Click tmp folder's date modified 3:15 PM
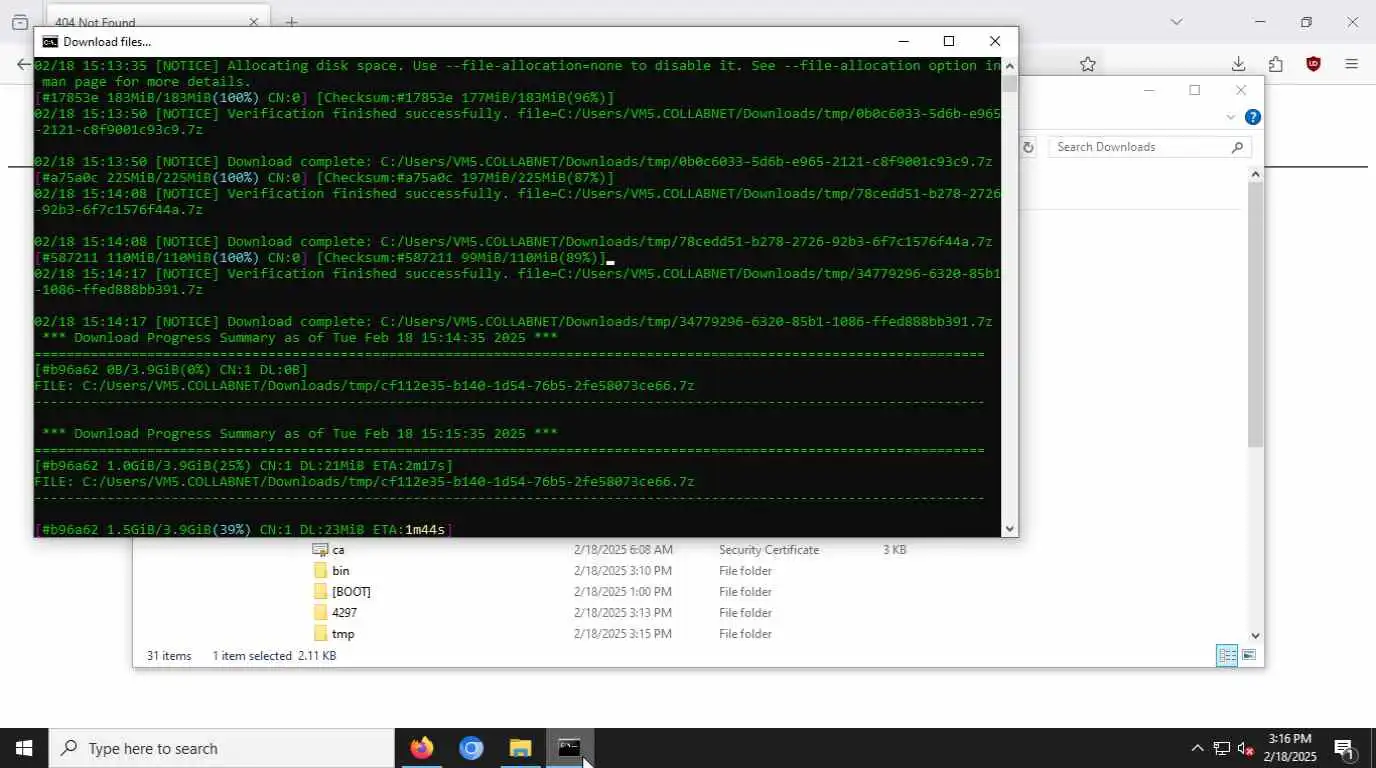 click(623, 634)
